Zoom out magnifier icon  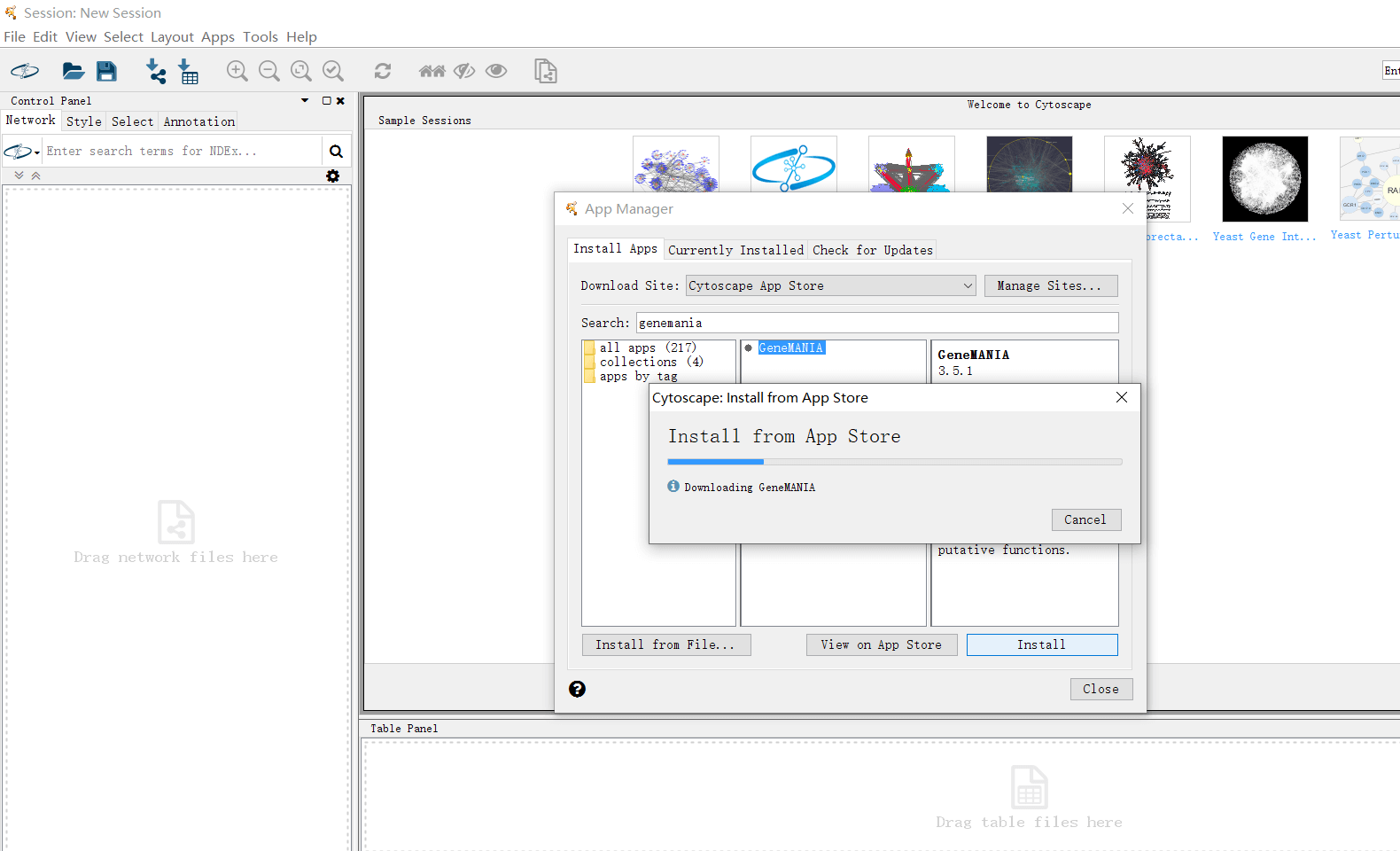pos(269,71)
